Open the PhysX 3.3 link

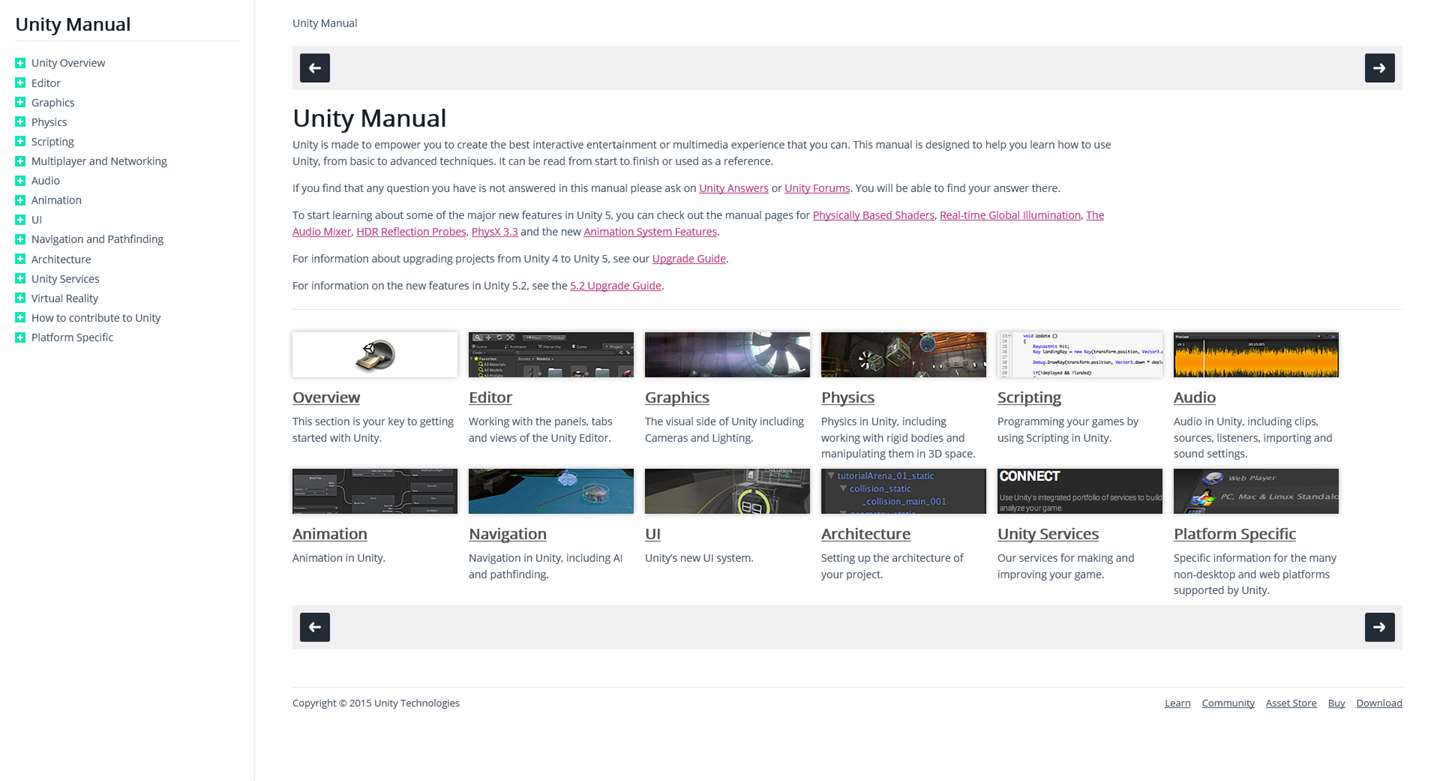point(495,232)
